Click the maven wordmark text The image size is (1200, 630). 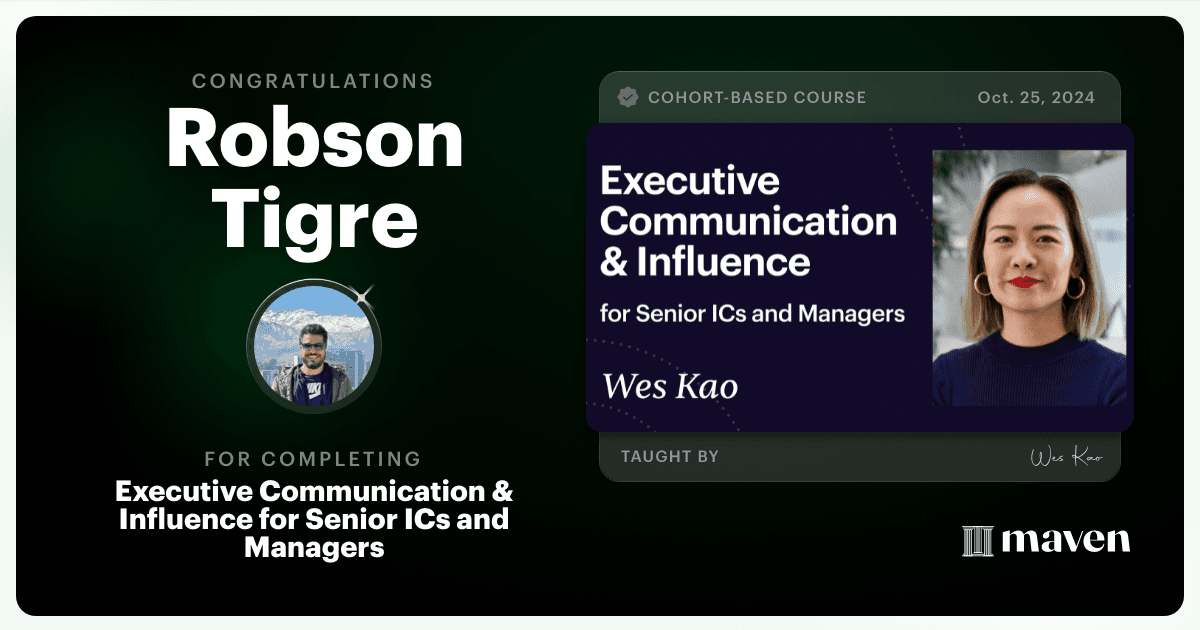tap(1066, 541)
